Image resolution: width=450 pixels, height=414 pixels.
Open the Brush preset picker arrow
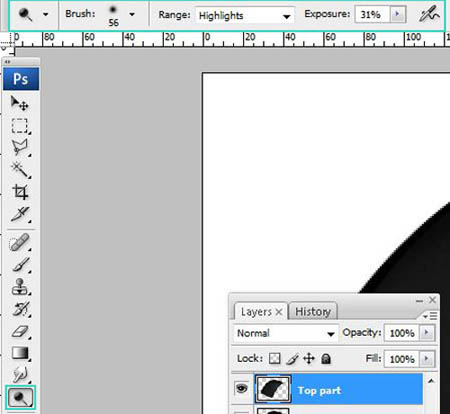(x=132, y=14)
